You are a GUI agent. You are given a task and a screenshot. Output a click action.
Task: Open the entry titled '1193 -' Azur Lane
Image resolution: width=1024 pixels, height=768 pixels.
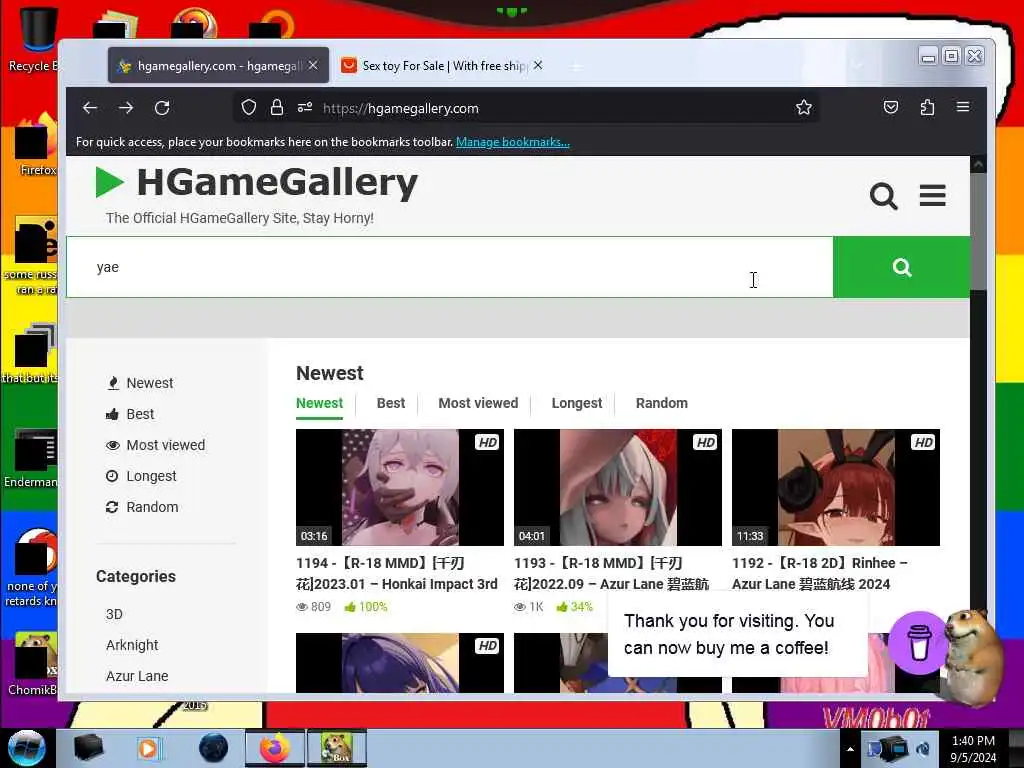(x=611, y=573)
